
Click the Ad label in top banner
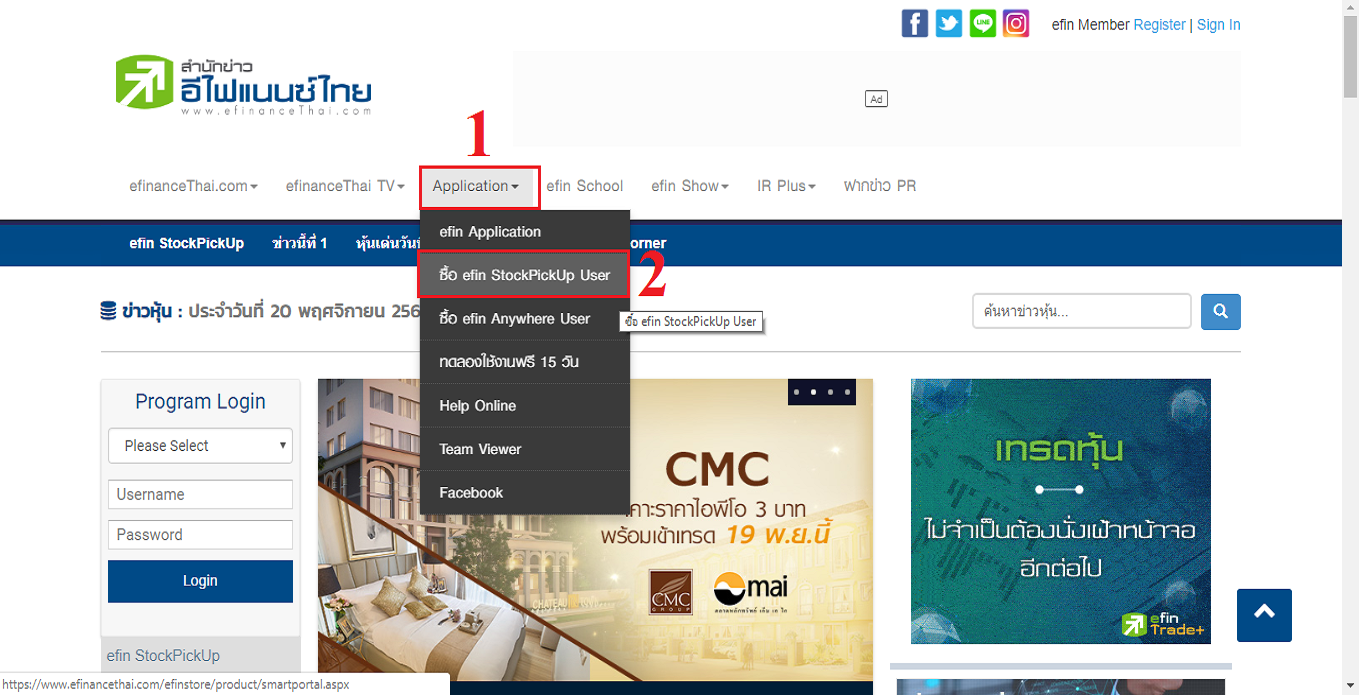click(x=877, y=99)
